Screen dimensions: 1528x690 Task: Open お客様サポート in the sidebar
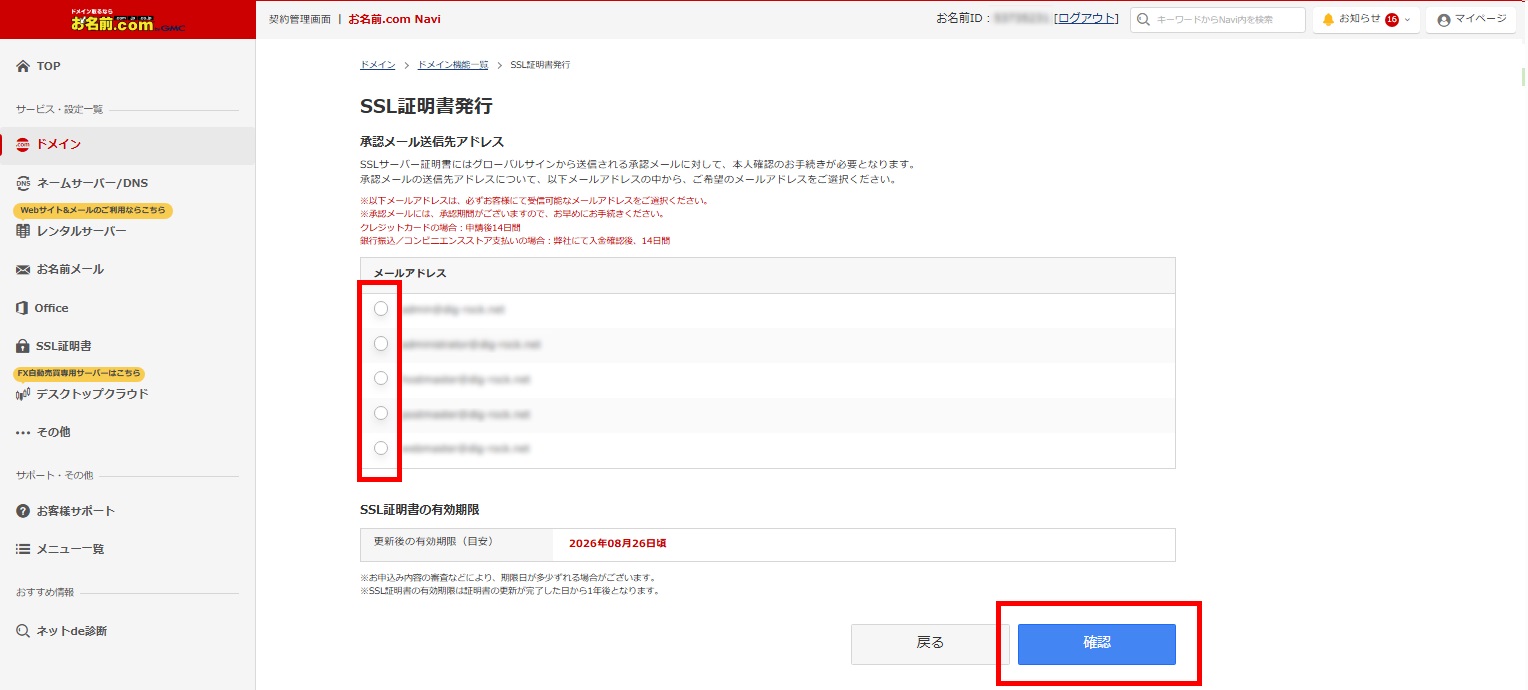pyautogui.click(x=75, y=511)
